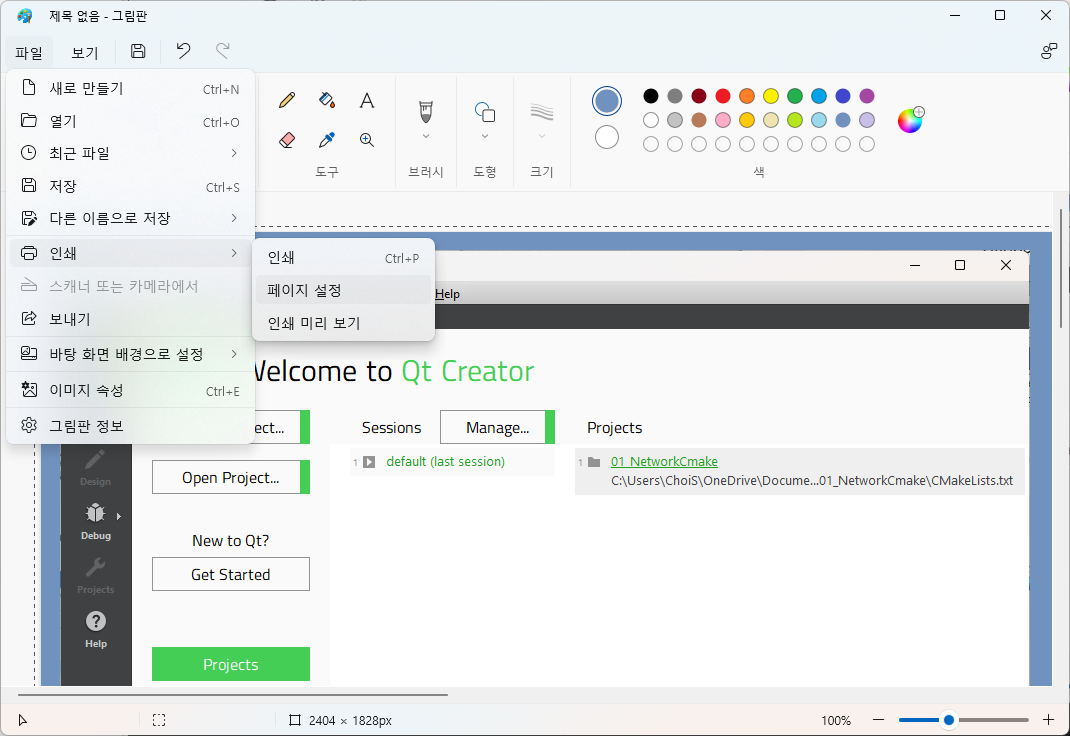Click the horizontal canvas scrollbar
The image size is (1070, 736).
click(233, 695)
